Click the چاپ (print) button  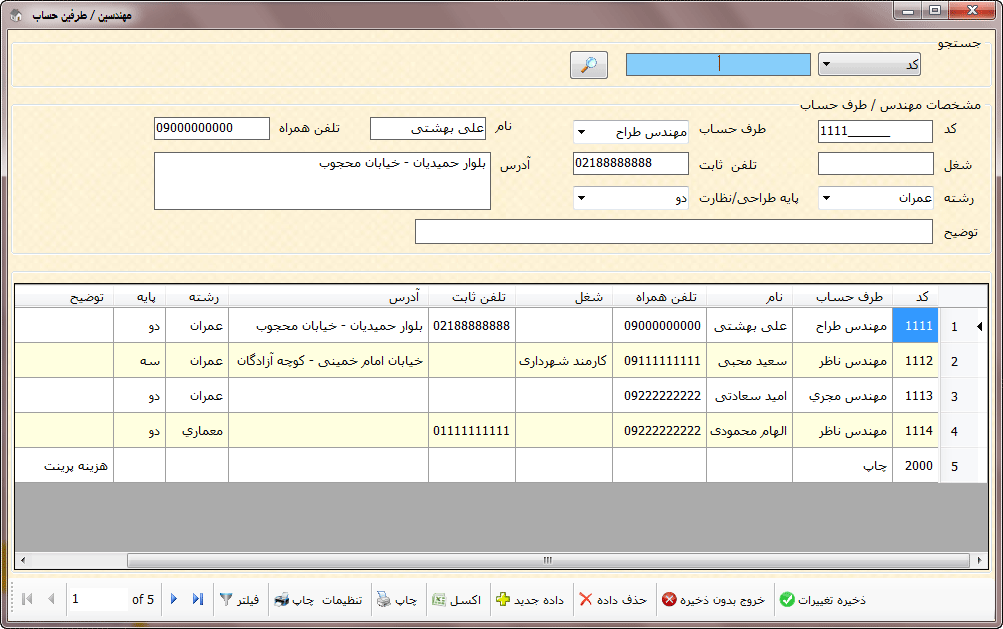point(397,600)
